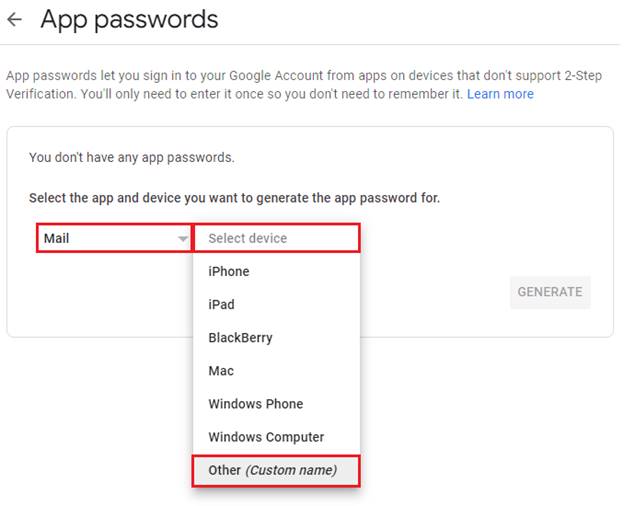Click empty card area left of device menu
The width and height of the screenshot is (624, 506).
click(100, 300)
